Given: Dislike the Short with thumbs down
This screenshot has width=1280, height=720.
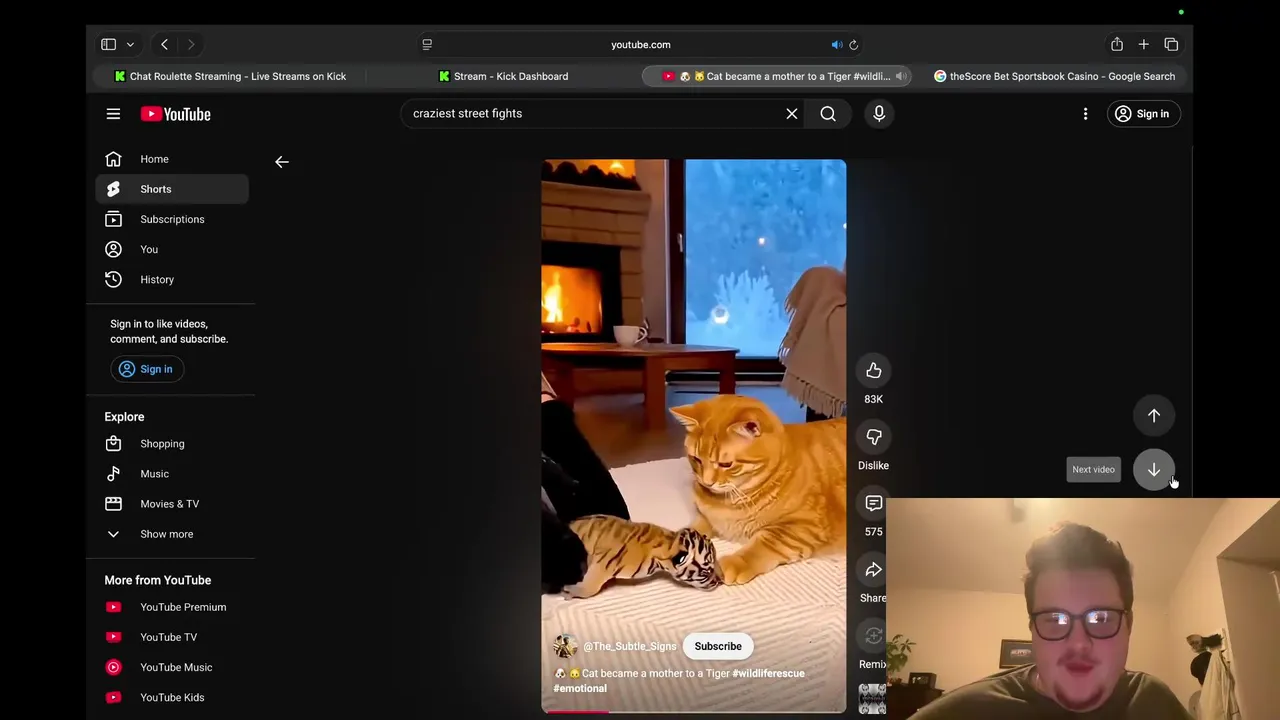Looking at the screenshot, I should click(x=874, y=437).
